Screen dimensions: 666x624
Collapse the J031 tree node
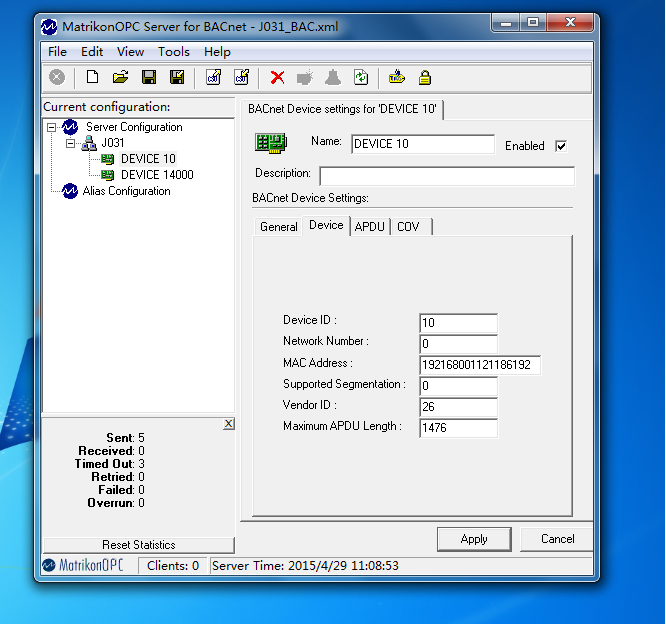70,144
